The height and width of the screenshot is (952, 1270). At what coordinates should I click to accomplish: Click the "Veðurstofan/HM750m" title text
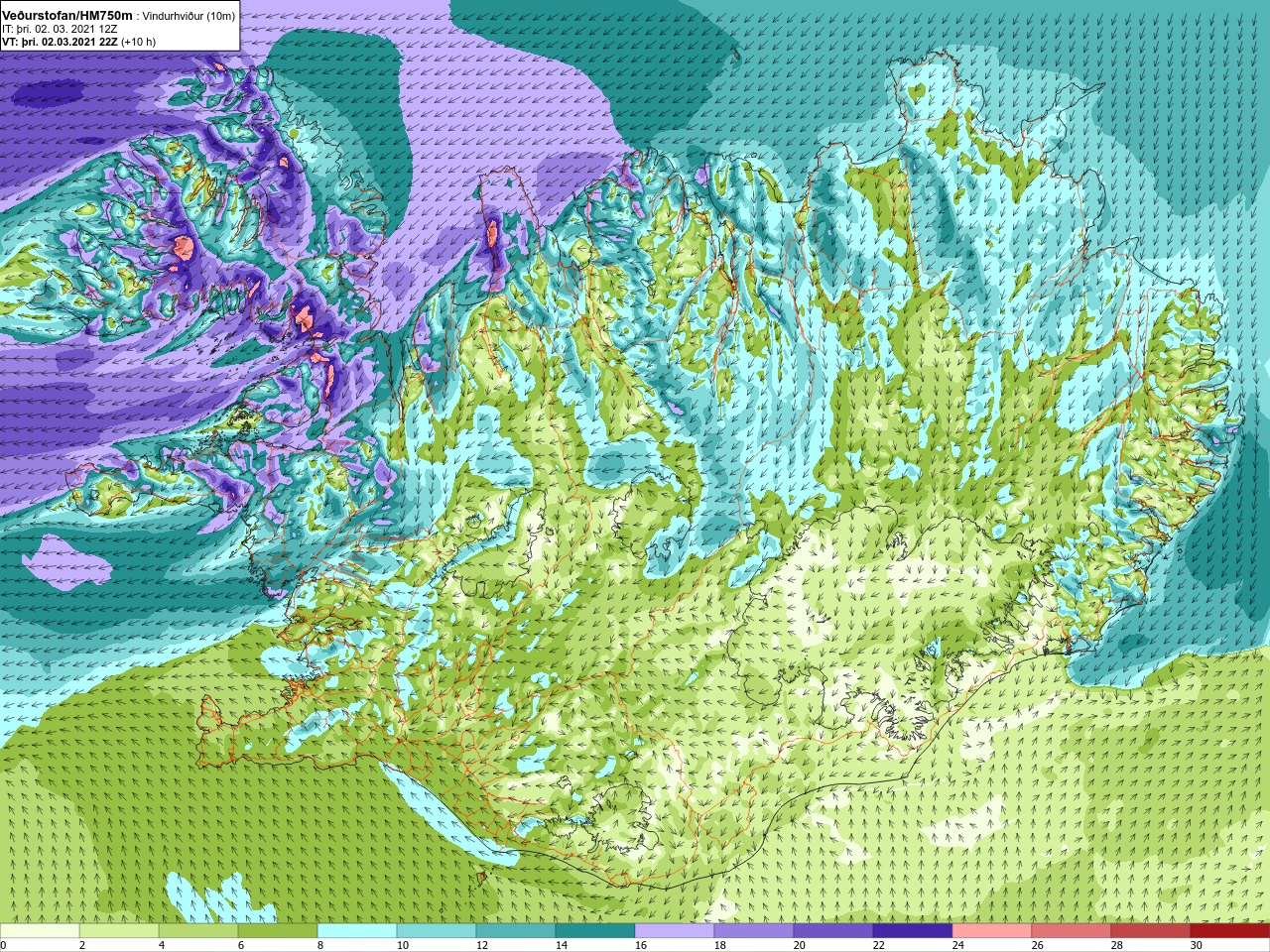click(67, 16)
